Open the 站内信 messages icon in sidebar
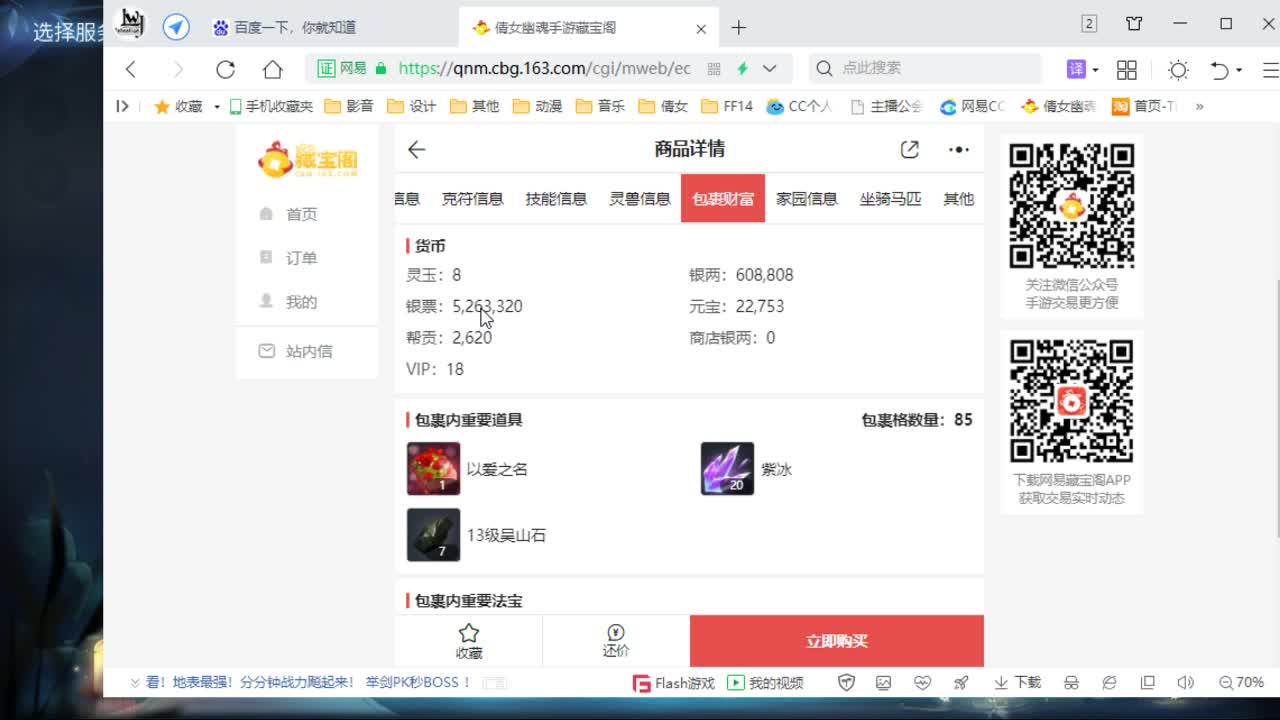This screenshot has width=1280, height=720. click(x=266, y=351)
